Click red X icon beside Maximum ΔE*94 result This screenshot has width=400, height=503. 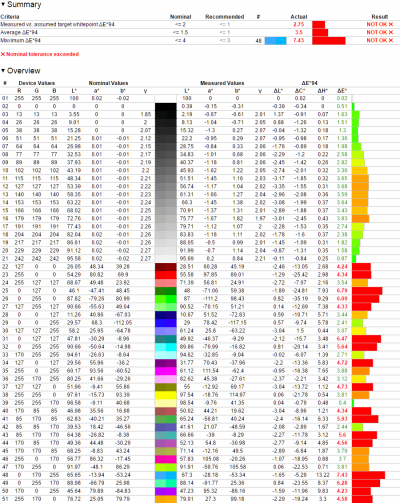(391, 40)
